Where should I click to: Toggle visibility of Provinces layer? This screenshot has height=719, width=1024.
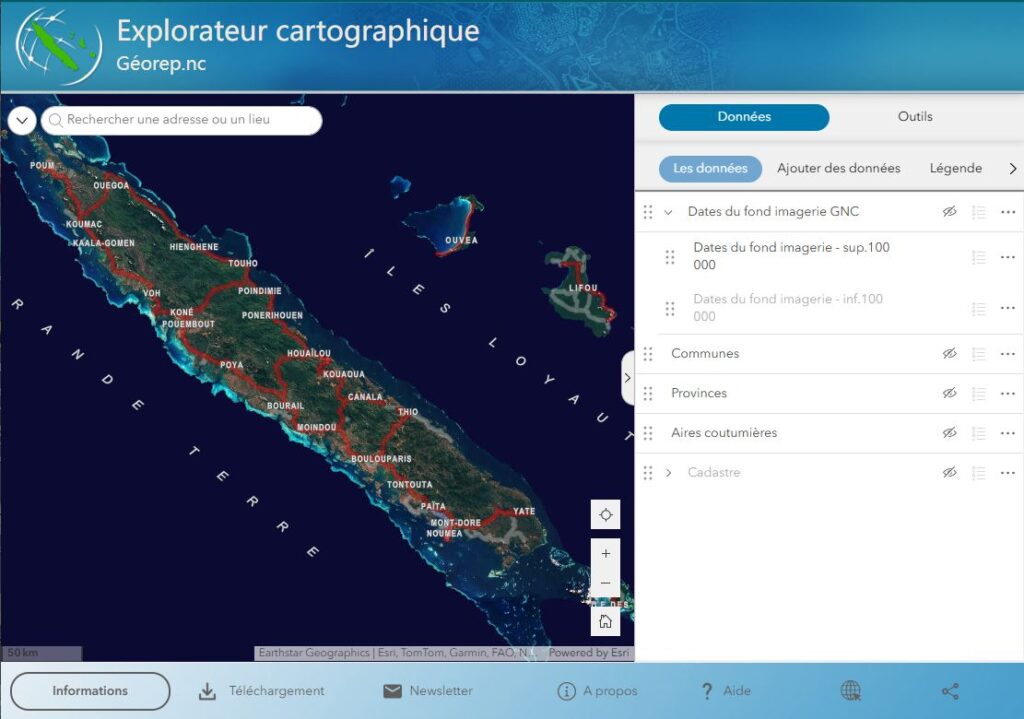click(x=950, y=394)
